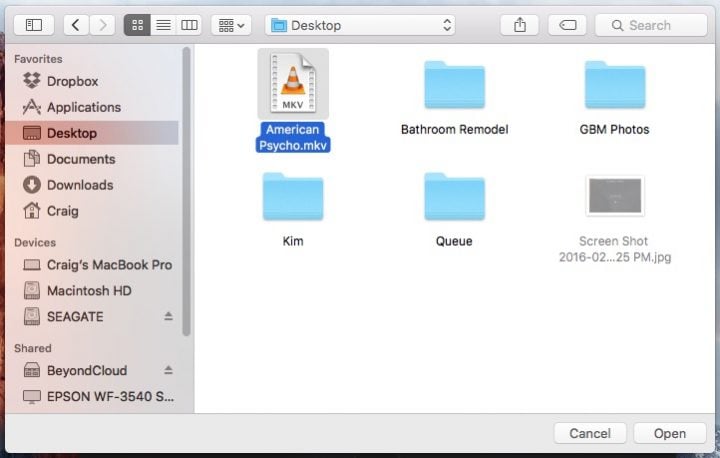The width and height of the screenshot is (720, 458).
Task: Select the American Psycho MKV file icon
Action: click(x=293, y=84)
